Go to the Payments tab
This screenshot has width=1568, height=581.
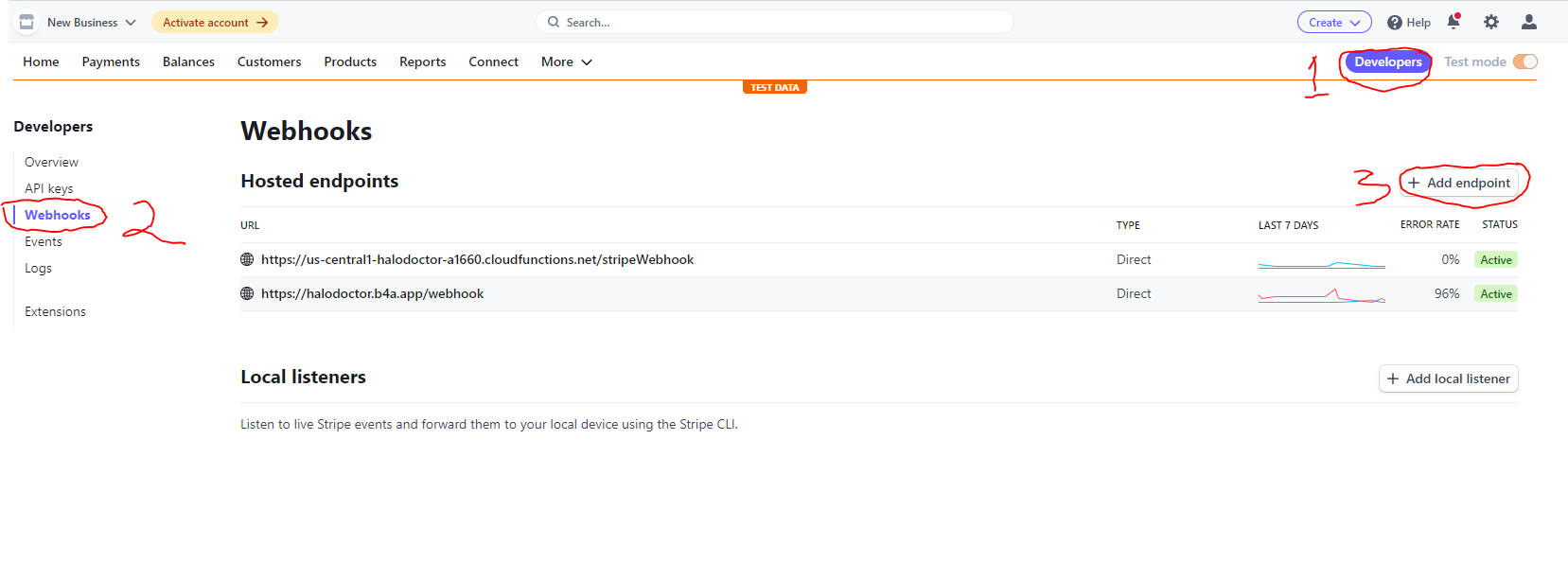click(x=111, y=62)
